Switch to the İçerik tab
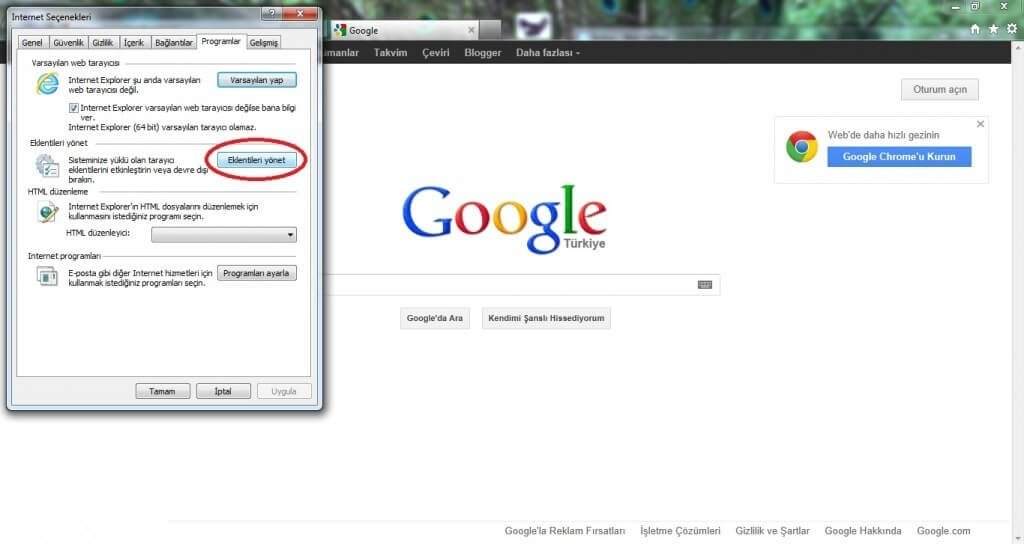The image size is (1024, 544). point(134,42)
